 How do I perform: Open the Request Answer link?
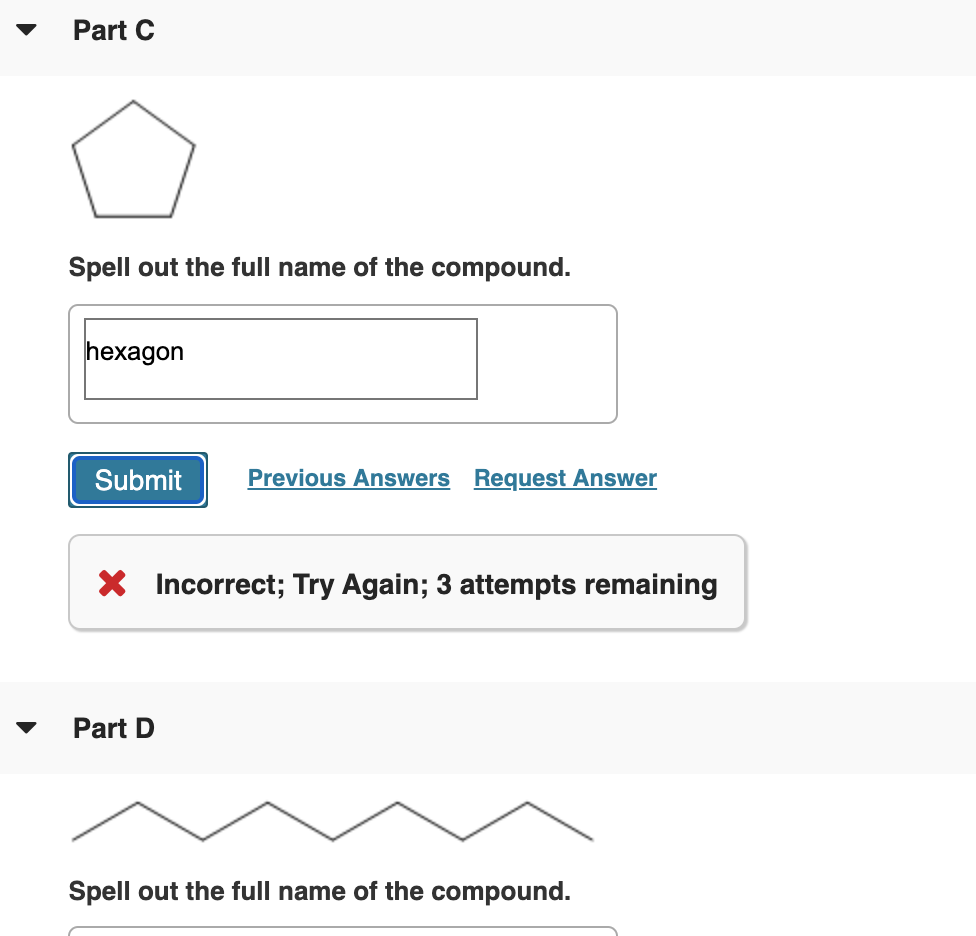(565, 478)
